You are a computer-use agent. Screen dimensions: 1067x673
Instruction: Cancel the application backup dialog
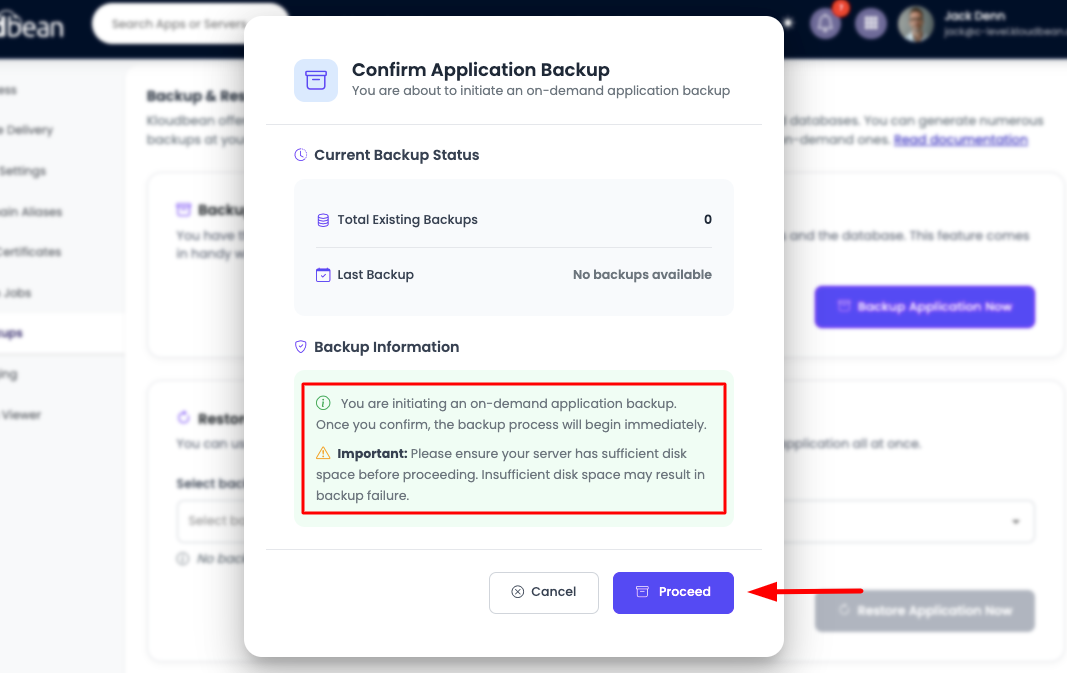543,592
